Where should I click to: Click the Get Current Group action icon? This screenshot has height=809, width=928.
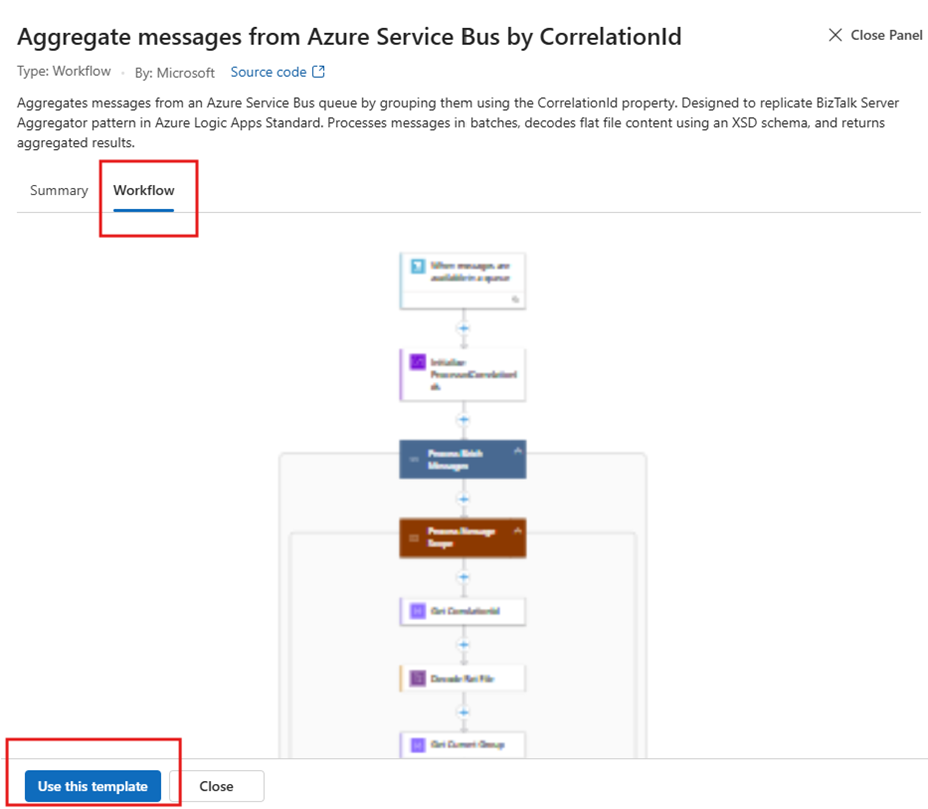tap(417, 745)
